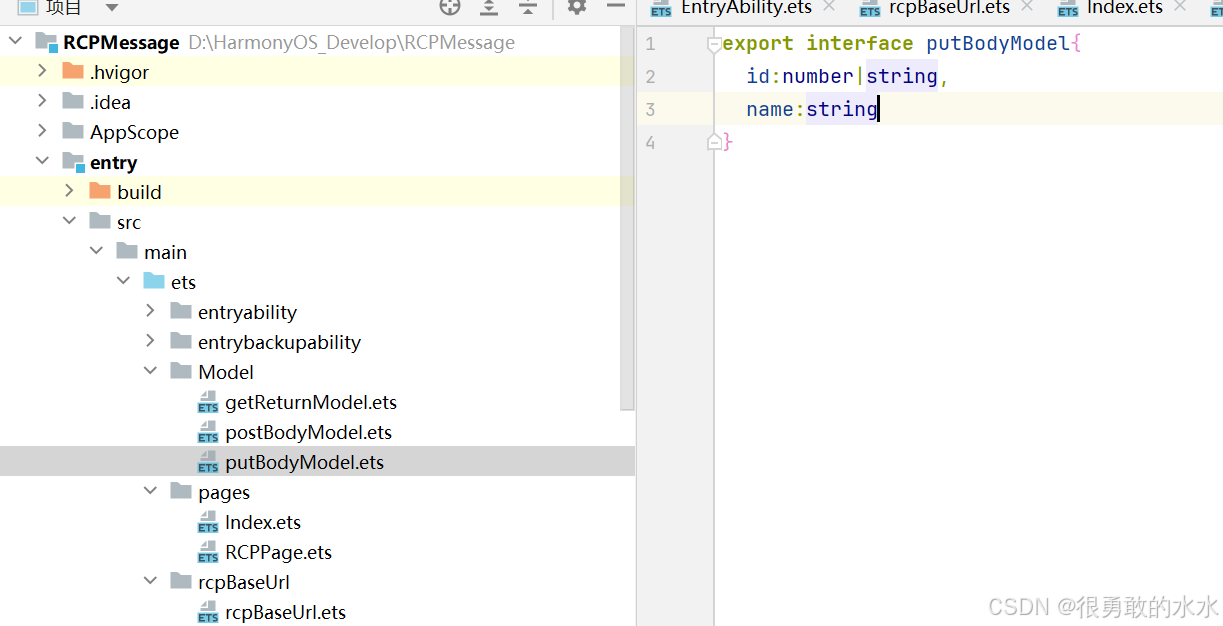Viewport: 1223px width, 626px height.
Task: Collapse the RCPMessage project root
Action: tap(15, 42)
